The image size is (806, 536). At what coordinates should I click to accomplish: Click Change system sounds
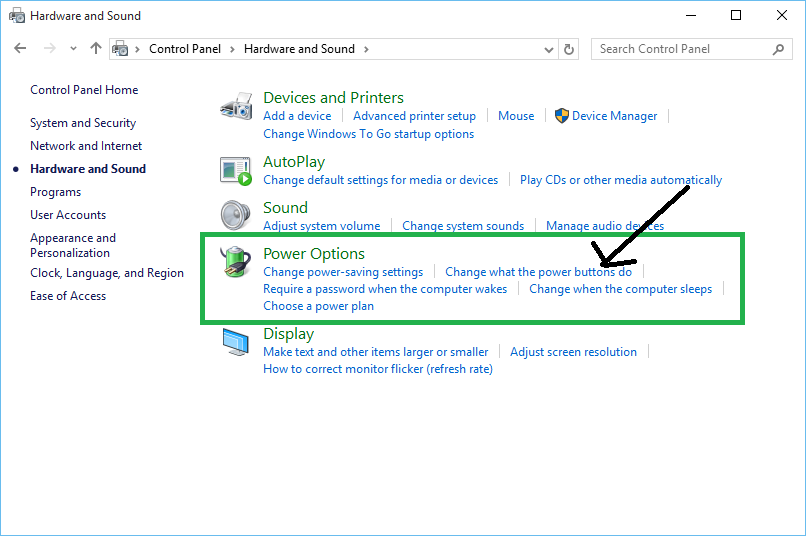[x=463, y=226]
